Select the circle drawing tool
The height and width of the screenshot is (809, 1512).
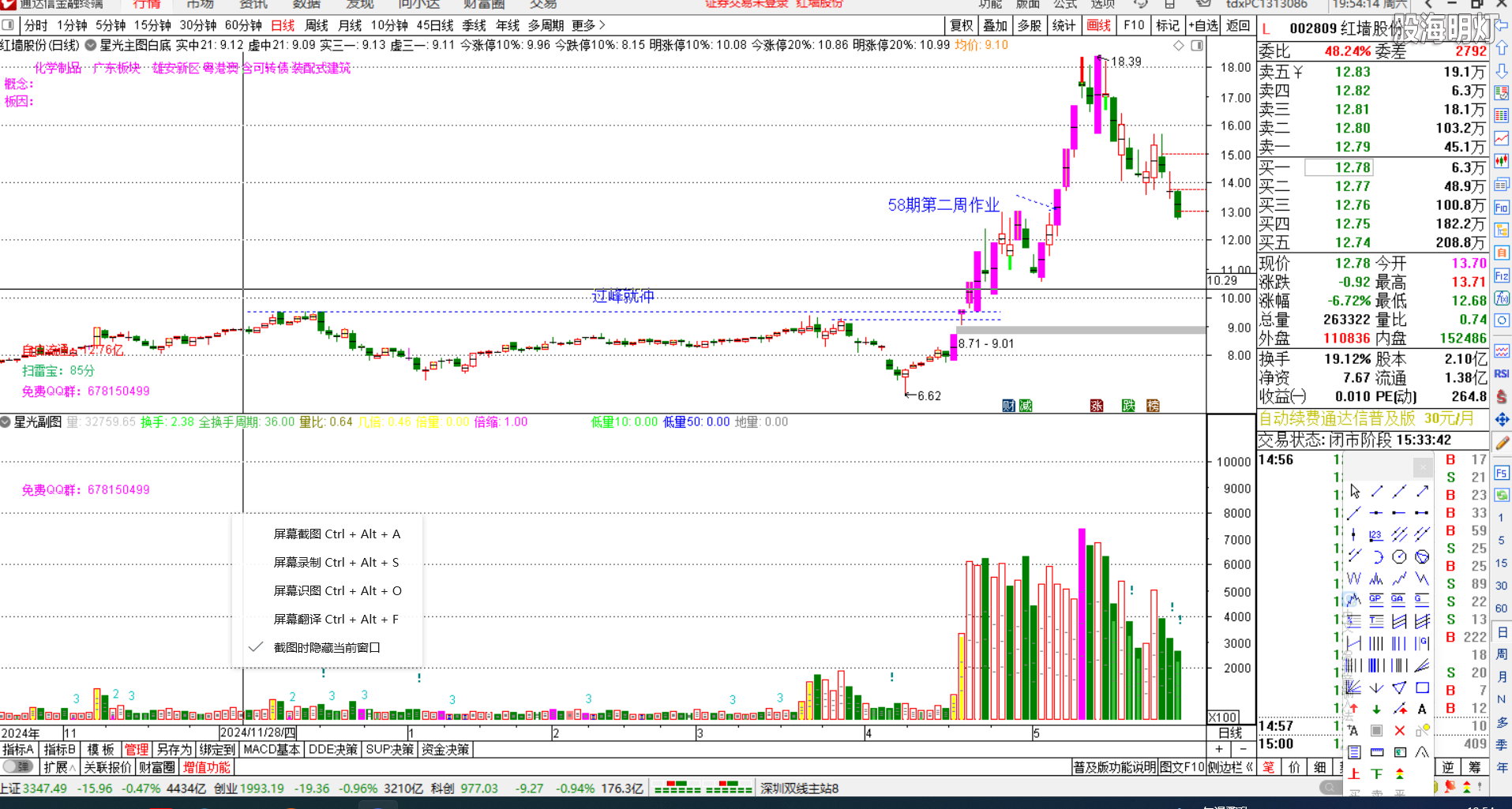pyautogui.click(x=1399, y=557)
